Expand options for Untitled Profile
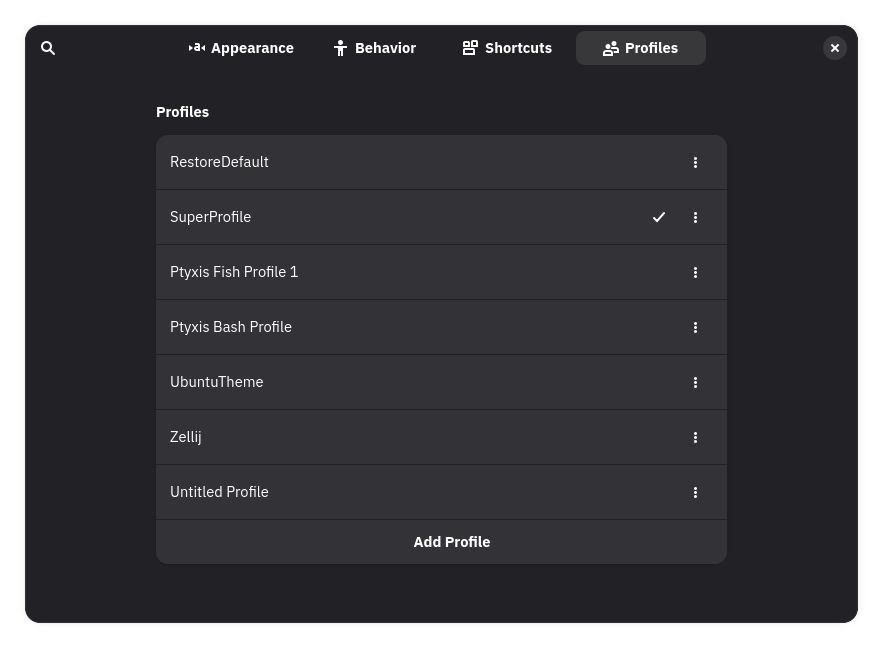 click(695, 492)
